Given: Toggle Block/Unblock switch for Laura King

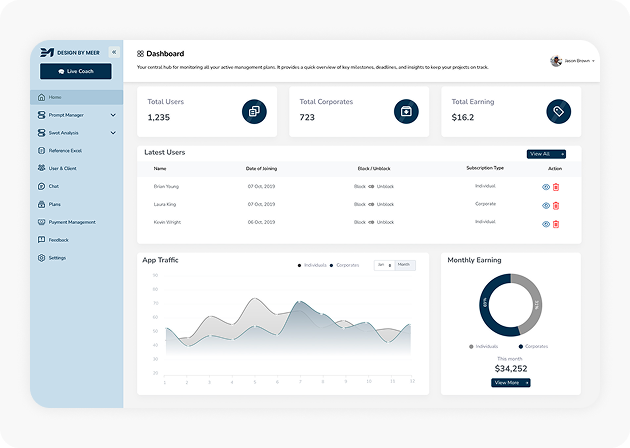Looking at the screenshot, I should click(371, 205).
